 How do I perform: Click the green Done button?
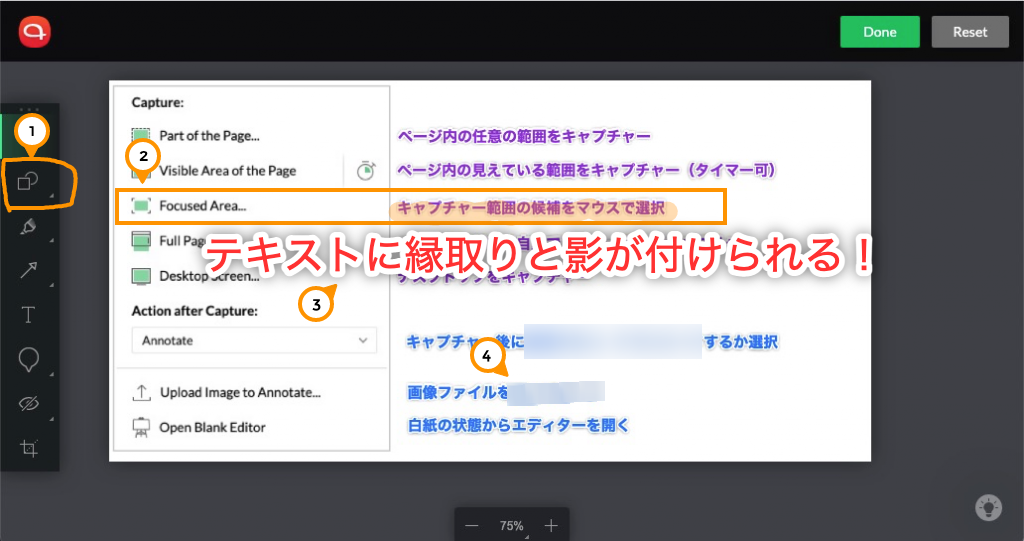click(x=879, y=32)
